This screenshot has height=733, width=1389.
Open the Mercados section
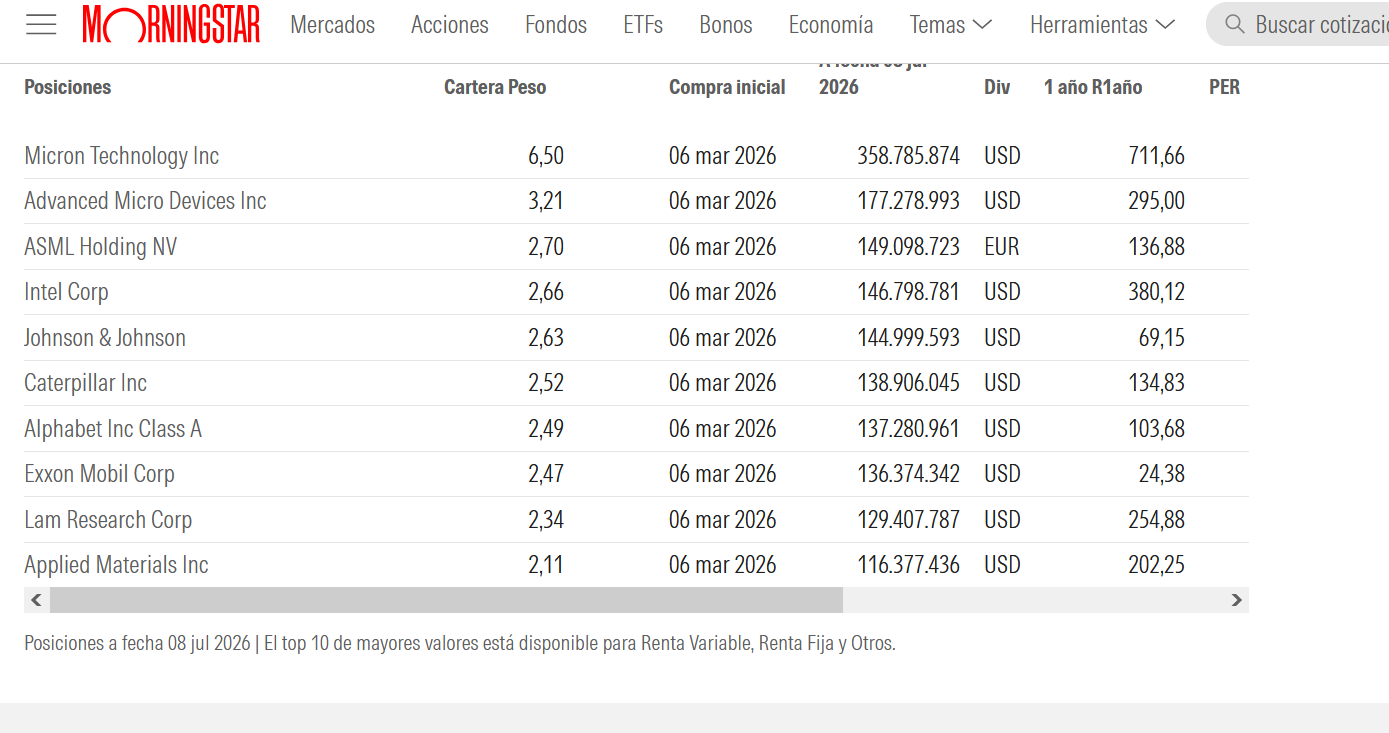(x=333, y=25)
